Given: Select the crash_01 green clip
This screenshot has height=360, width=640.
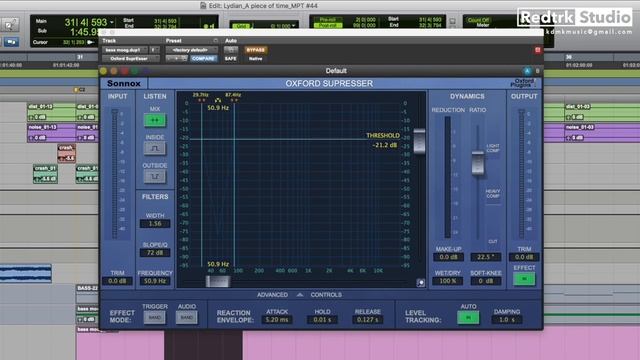Looking at the screenshot, I should (45, 174).
